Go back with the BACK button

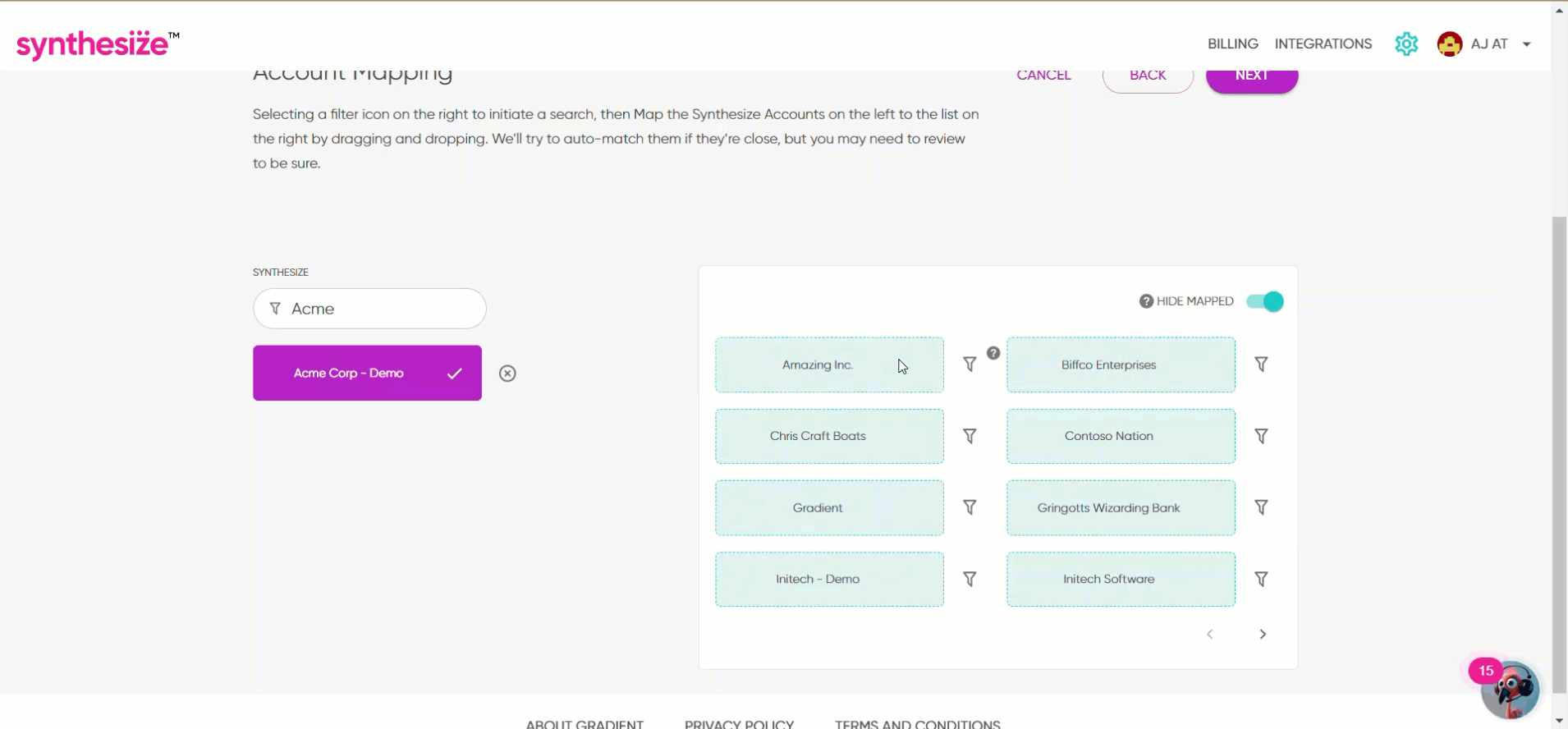click(x=1148, y=76)
